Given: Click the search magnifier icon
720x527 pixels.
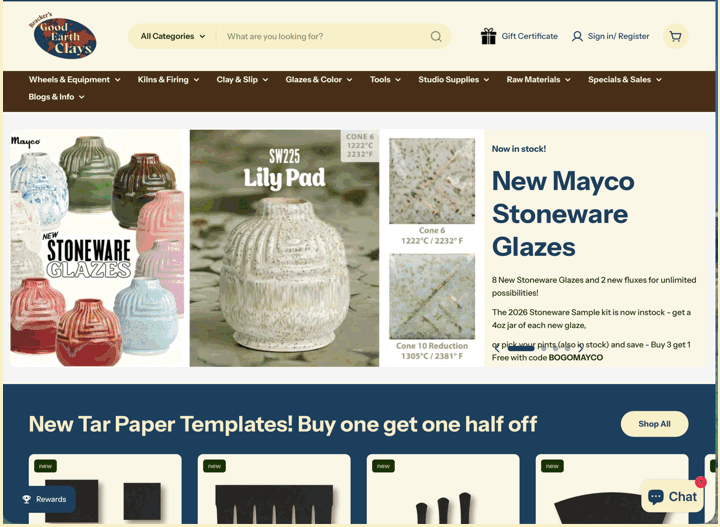Looking at the screenshot, I should [436, 36].
